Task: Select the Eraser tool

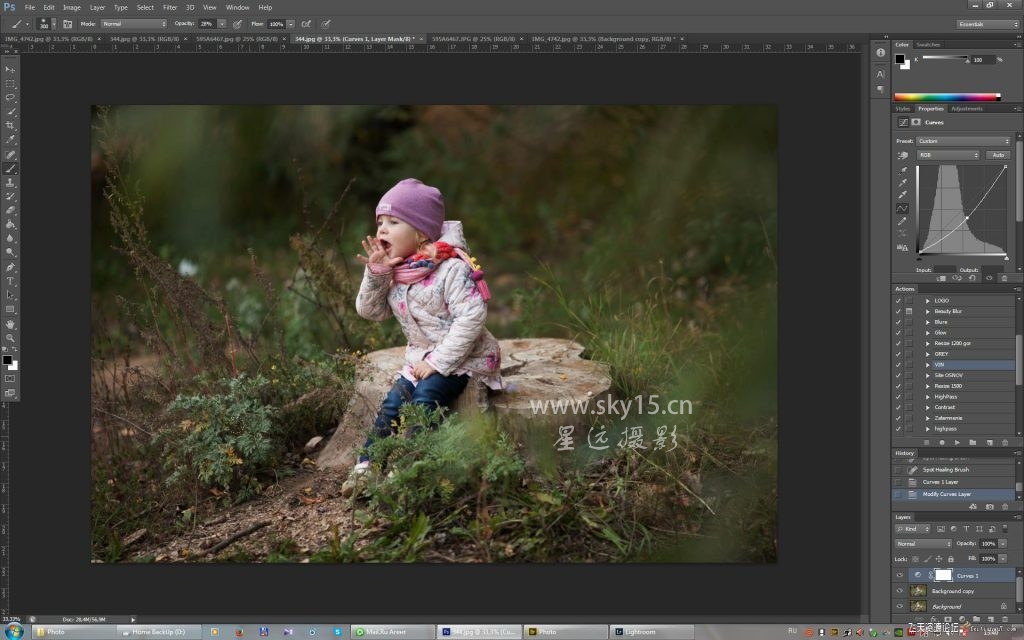Action: 10,210
